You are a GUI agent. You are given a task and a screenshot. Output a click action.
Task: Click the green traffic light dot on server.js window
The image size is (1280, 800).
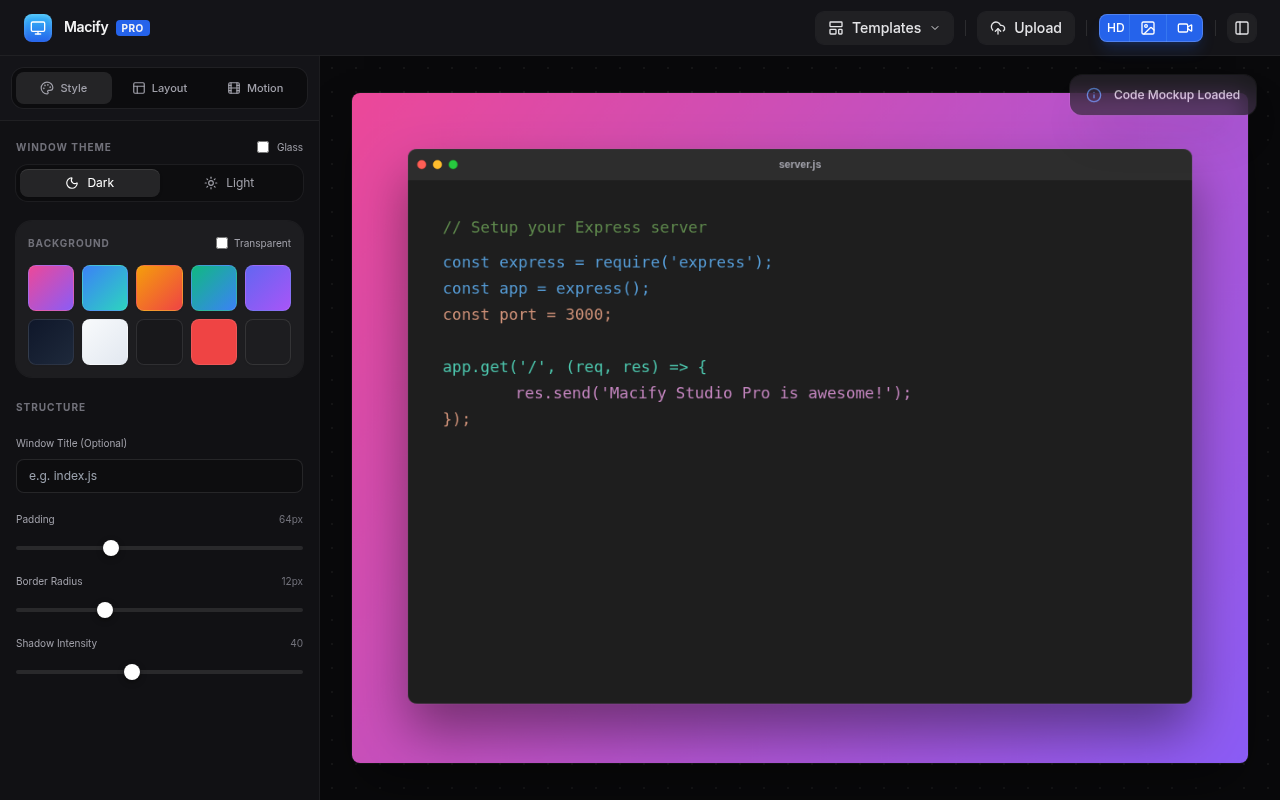(x=453, y=164)
